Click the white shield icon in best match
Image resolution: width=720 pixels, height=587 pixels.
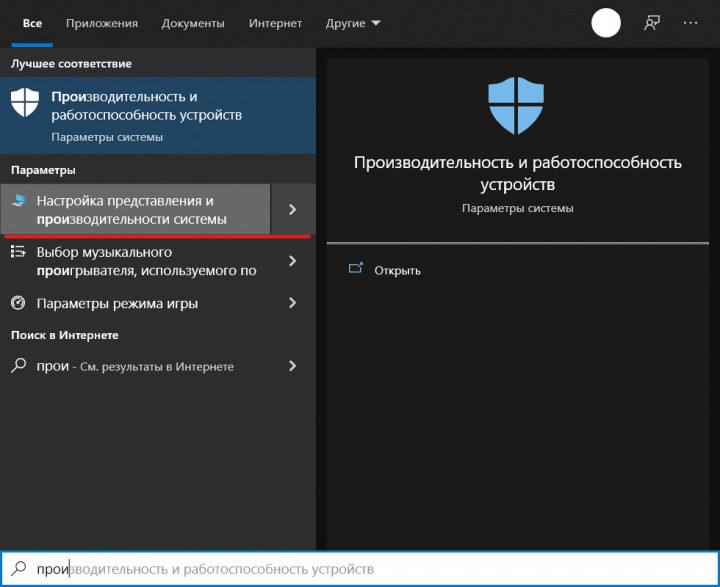pos(25,102)
